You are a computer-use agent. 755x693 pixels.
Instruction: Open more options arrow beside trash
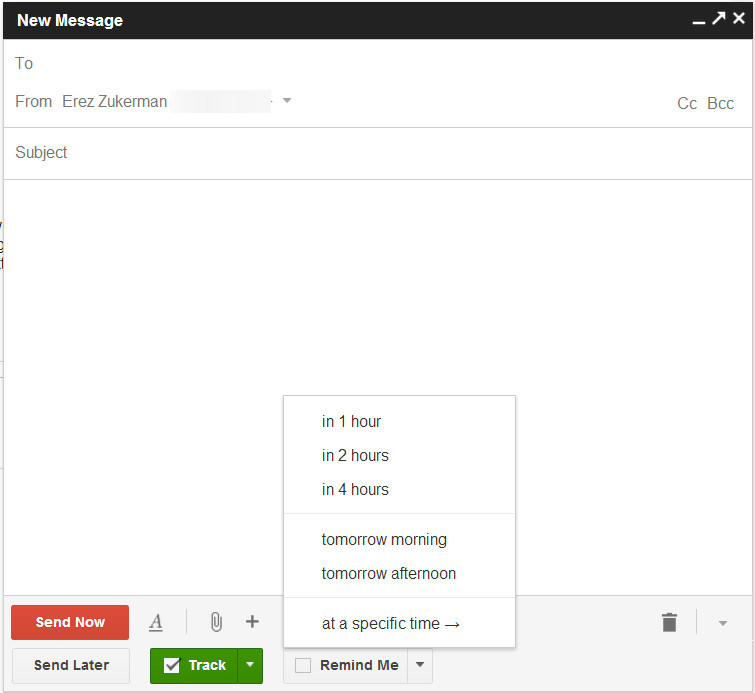coord(722,623)
